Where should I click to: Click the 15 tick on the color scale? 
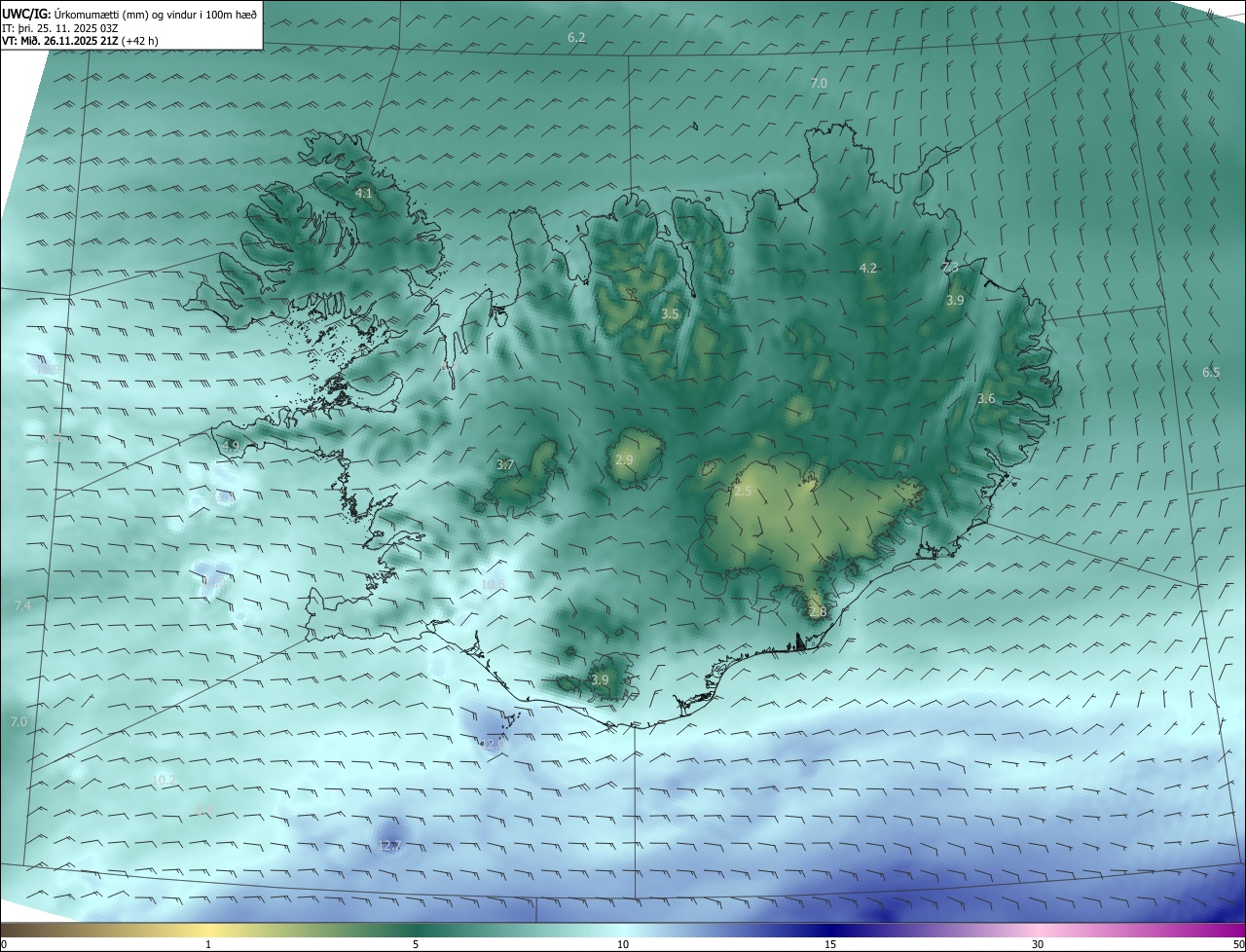pyautogui.click(x=830, y=944)
